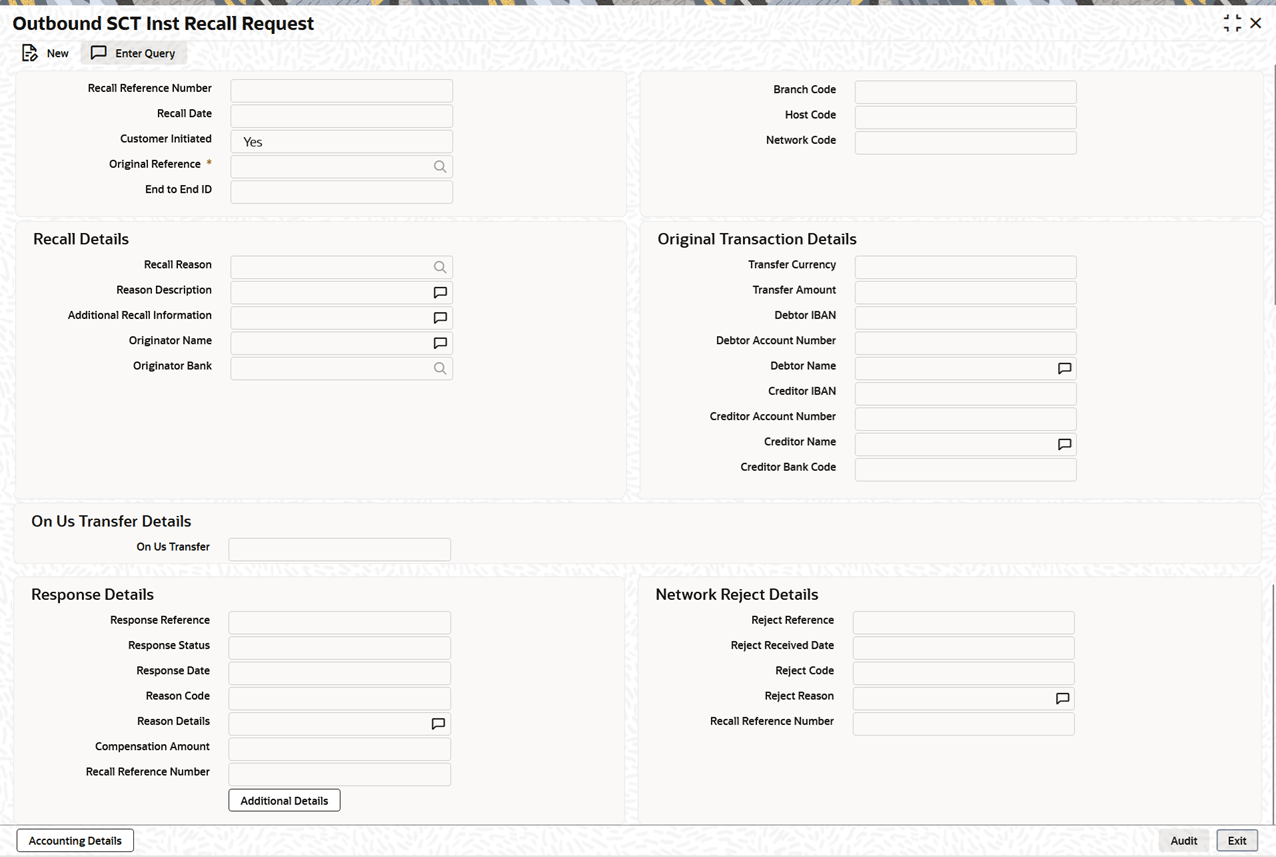Click the Reject Received Date field

963,648
